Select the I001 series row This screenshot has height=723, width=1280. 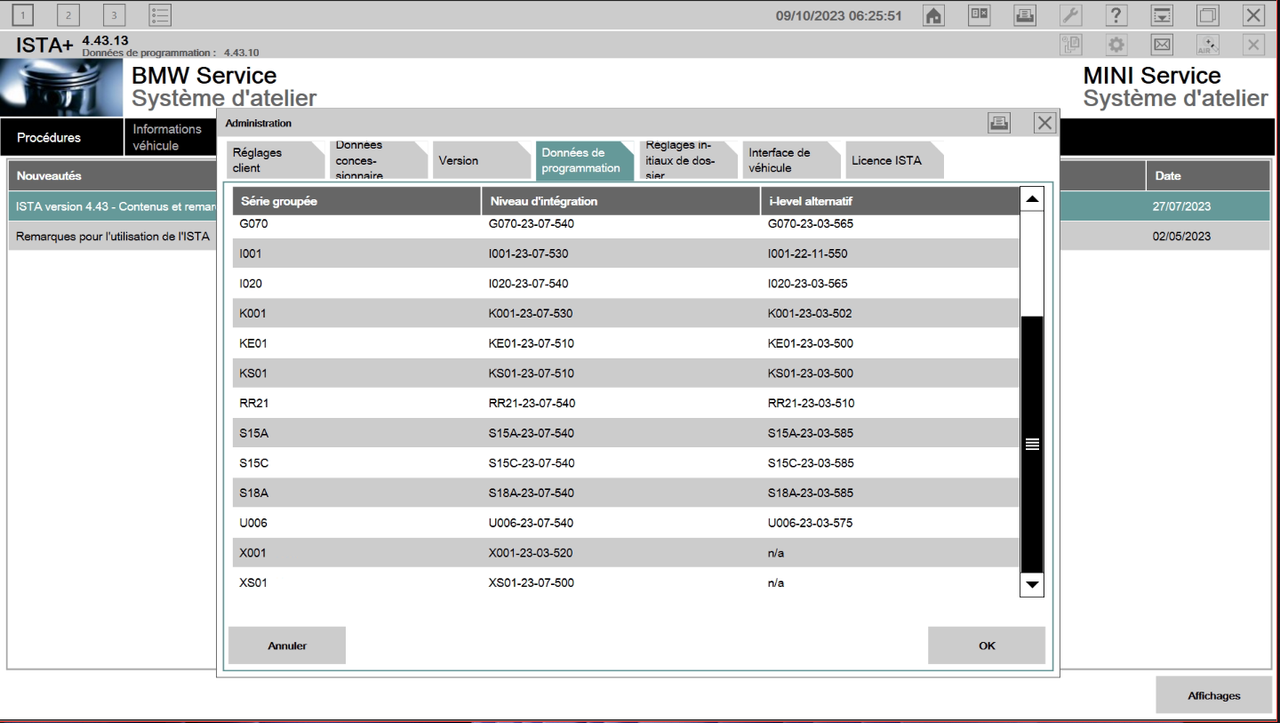tap(626, 253)
